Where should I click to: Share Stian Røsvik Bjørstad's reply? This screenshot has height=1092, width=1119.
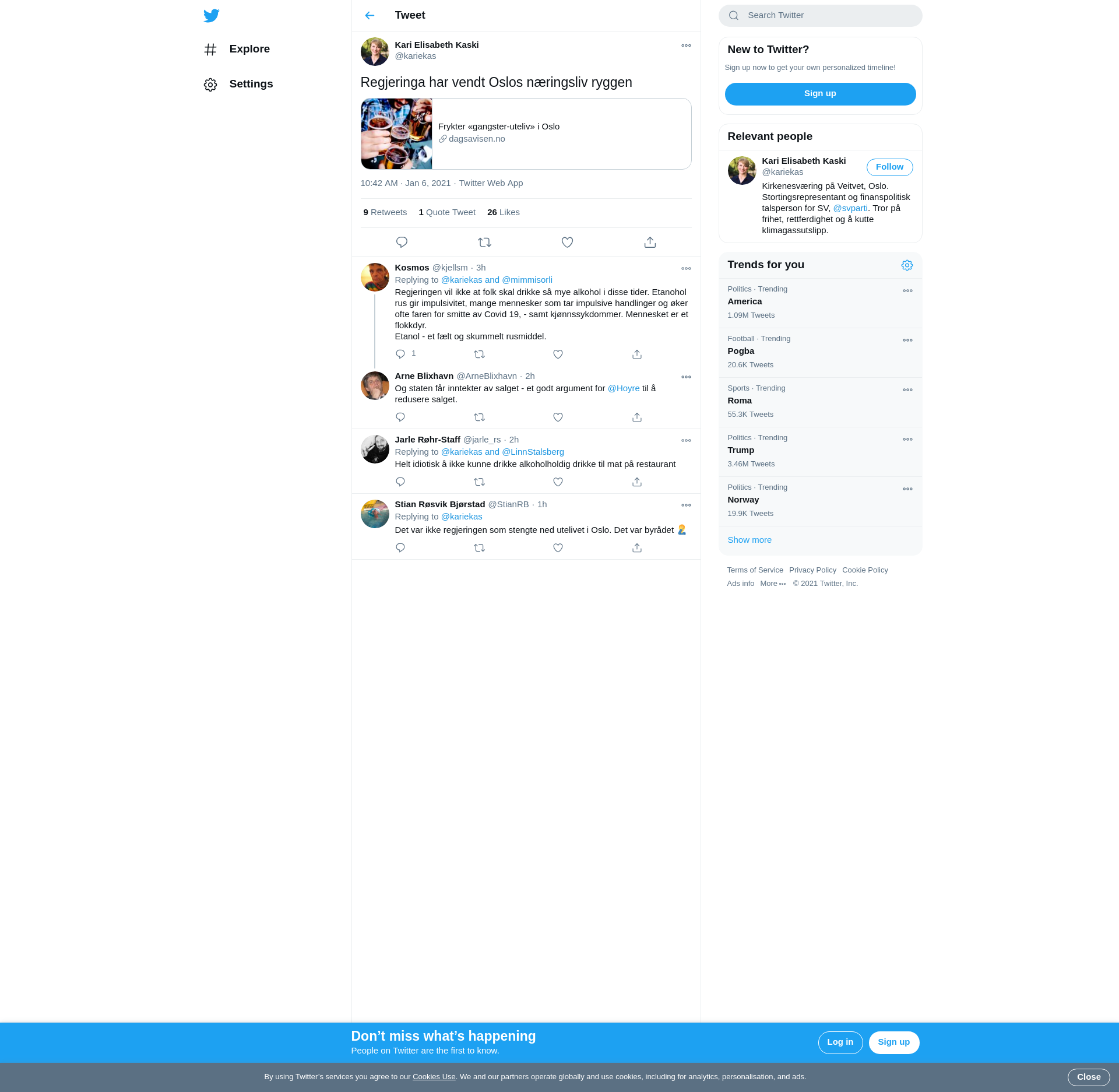[x=637, y=548]
